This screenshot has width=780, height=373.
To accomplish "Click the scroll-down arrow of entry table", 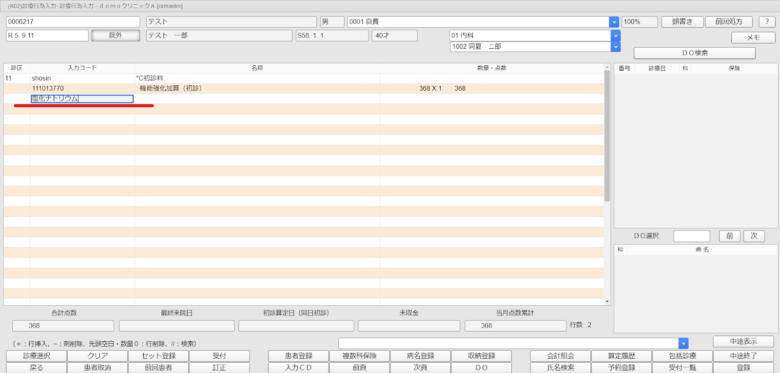I will point(607,301).
